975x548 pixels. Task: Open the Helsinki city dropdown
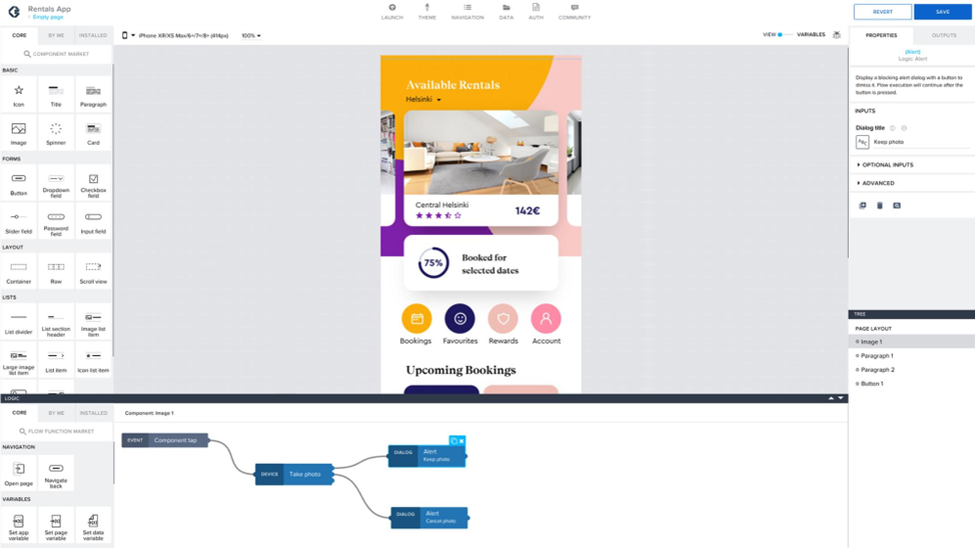423,100
